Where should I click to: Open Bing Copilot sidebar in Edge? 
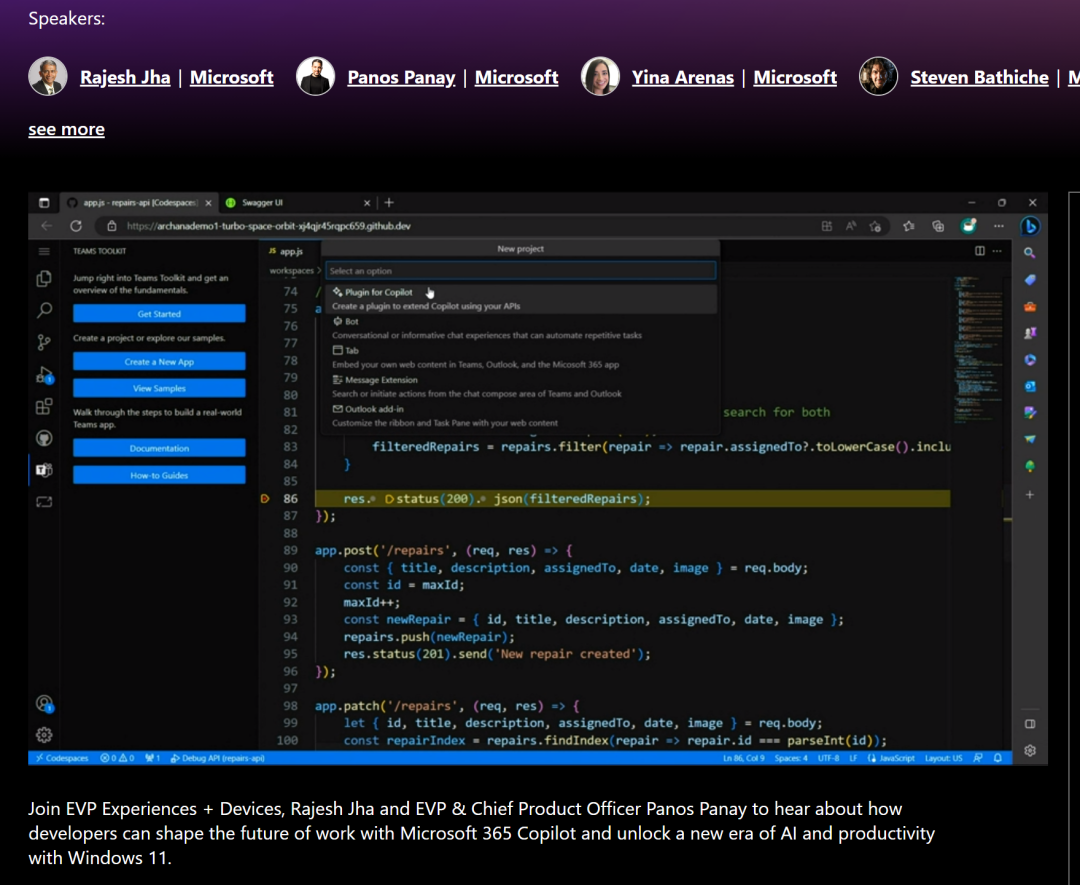[x=1031, y=226]
